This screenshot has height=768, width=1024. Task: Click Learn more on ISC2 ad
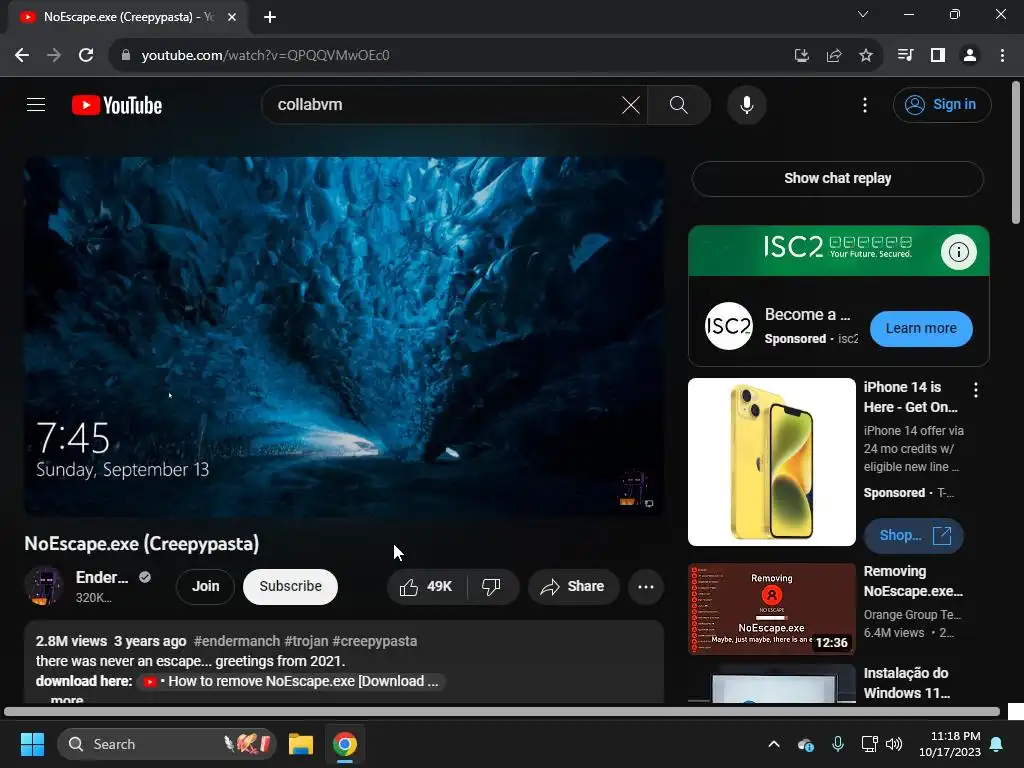point(921,328)
